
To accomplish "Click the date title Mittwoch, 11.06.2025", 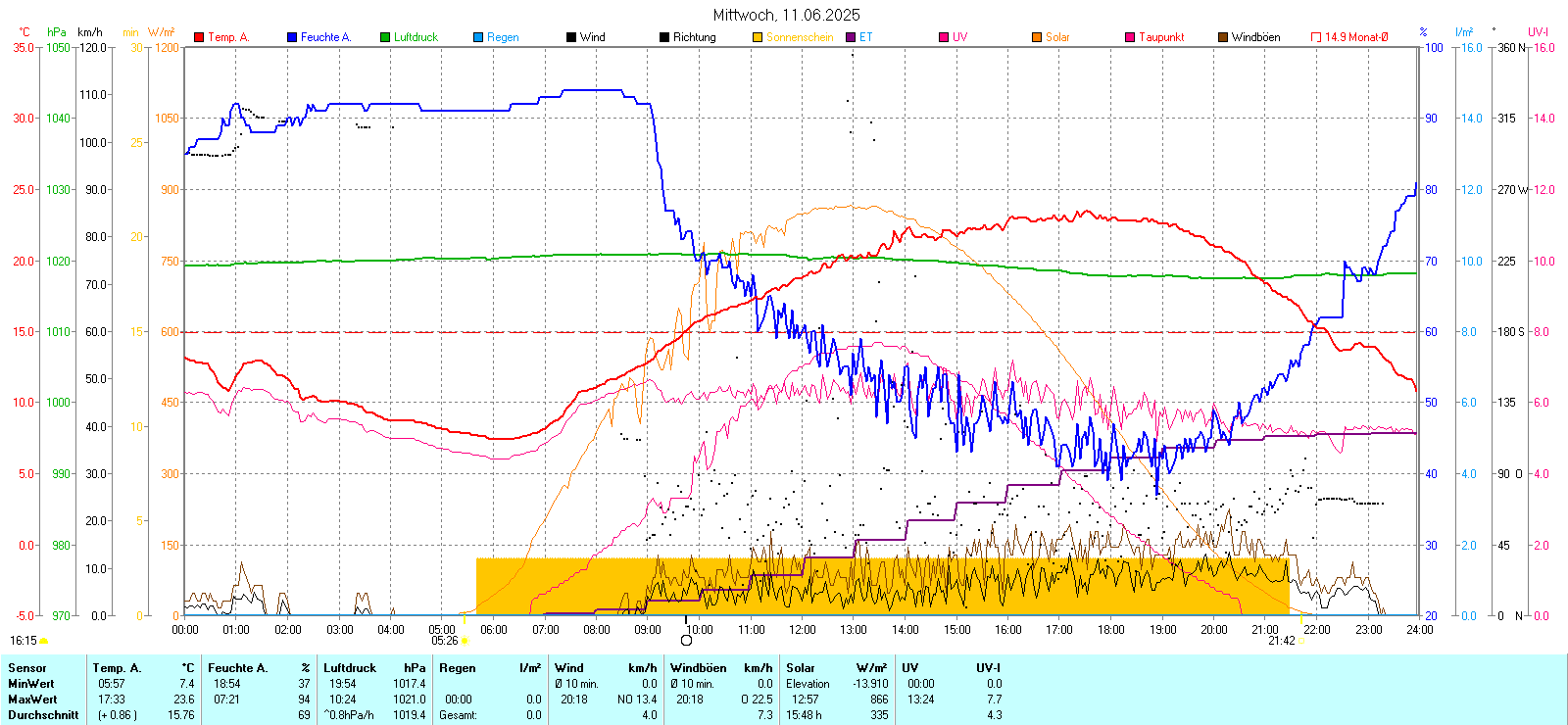I will pos(786,15).
